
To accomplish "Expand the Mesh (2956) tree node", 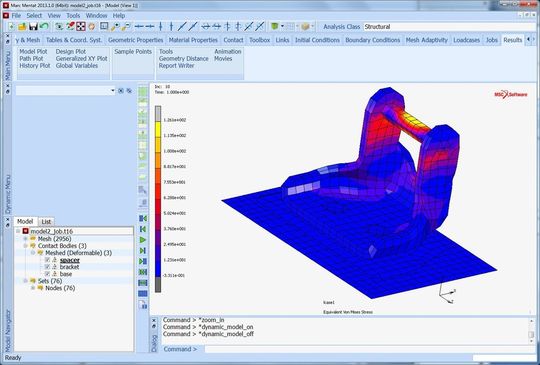I will click(x=25, y=239).
